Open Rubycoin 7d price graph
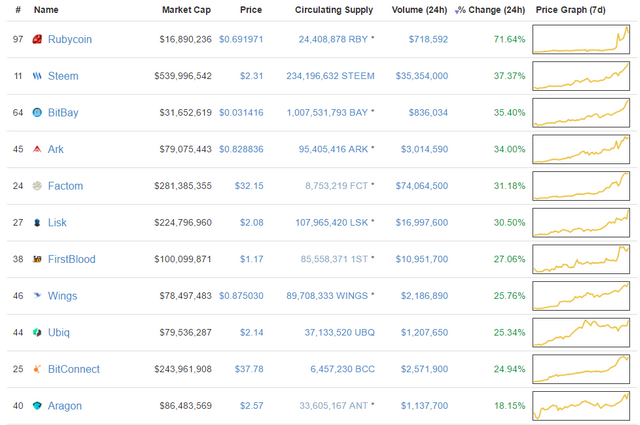This screenshot has width=640, height=425. click(x=581, y=39)
